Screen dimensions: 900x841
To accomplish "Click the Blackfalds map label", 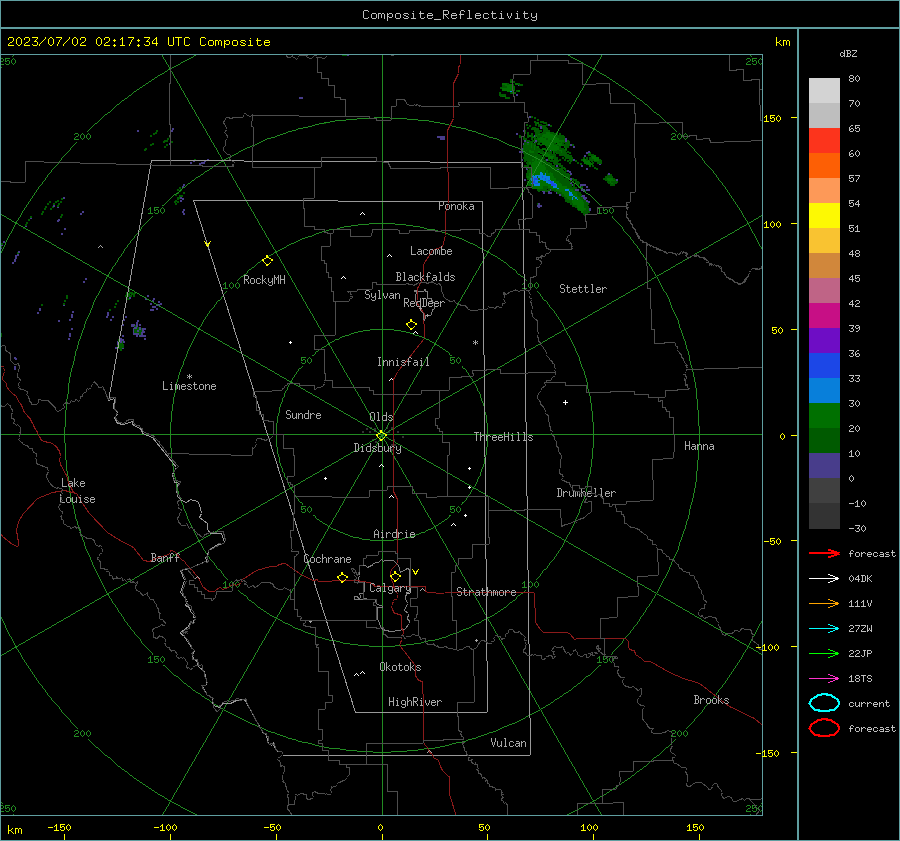I will 425,277.
